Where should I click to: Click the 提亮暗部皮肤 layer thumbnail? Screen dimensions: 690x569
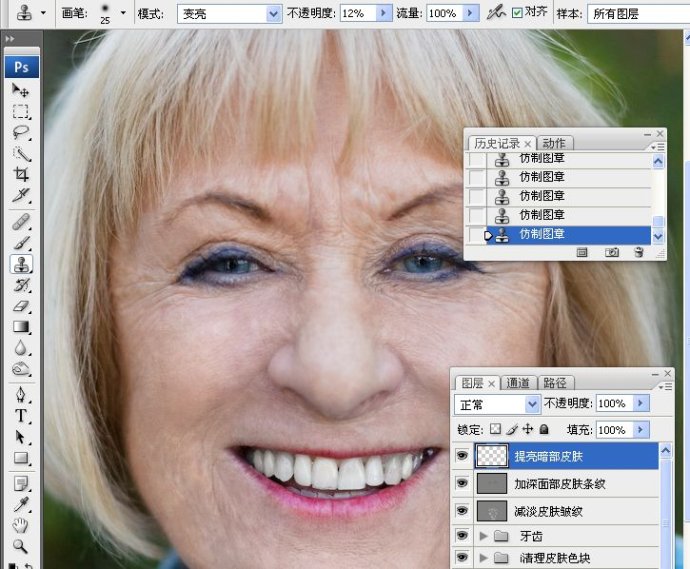tap(492, 455)
